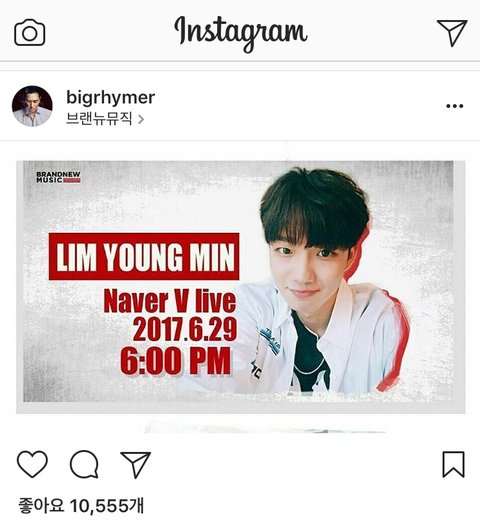This screenshot has width=480, height=525.
Task: Open the 브랜뉴뮤직 location link
Action: [x=99, y=119]
